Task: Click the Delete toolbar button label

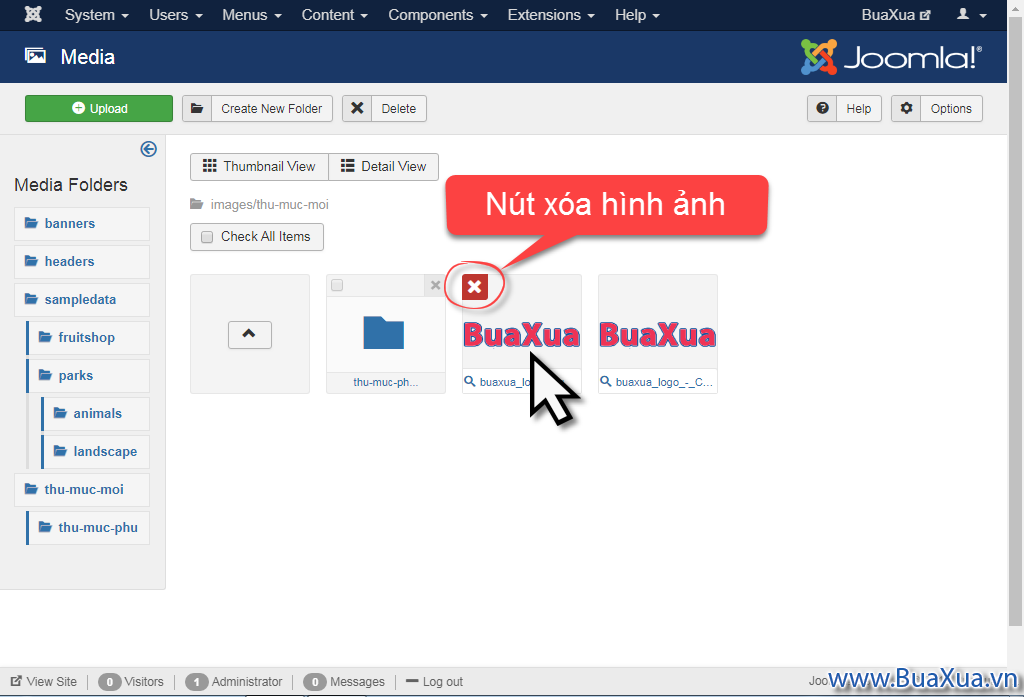Action: coord(399,108)
